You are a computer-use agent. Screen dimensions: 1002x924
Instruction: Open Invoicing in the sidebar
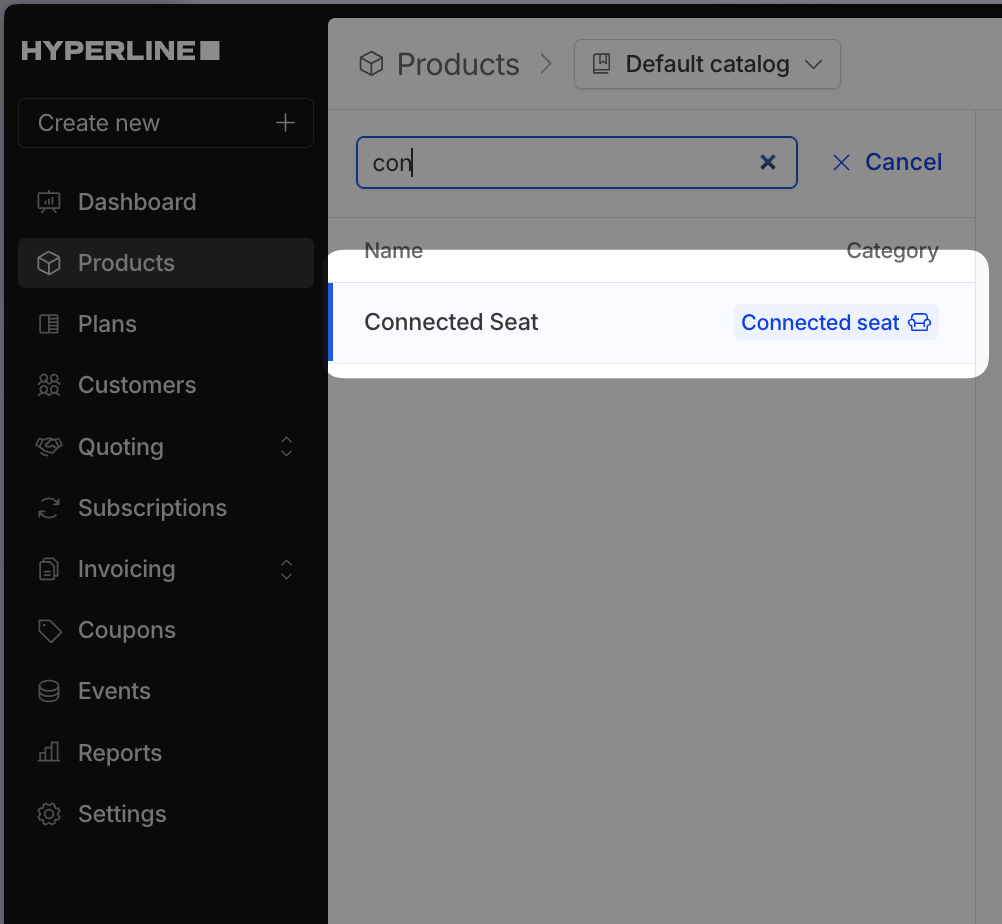click(x=166, y=569)
